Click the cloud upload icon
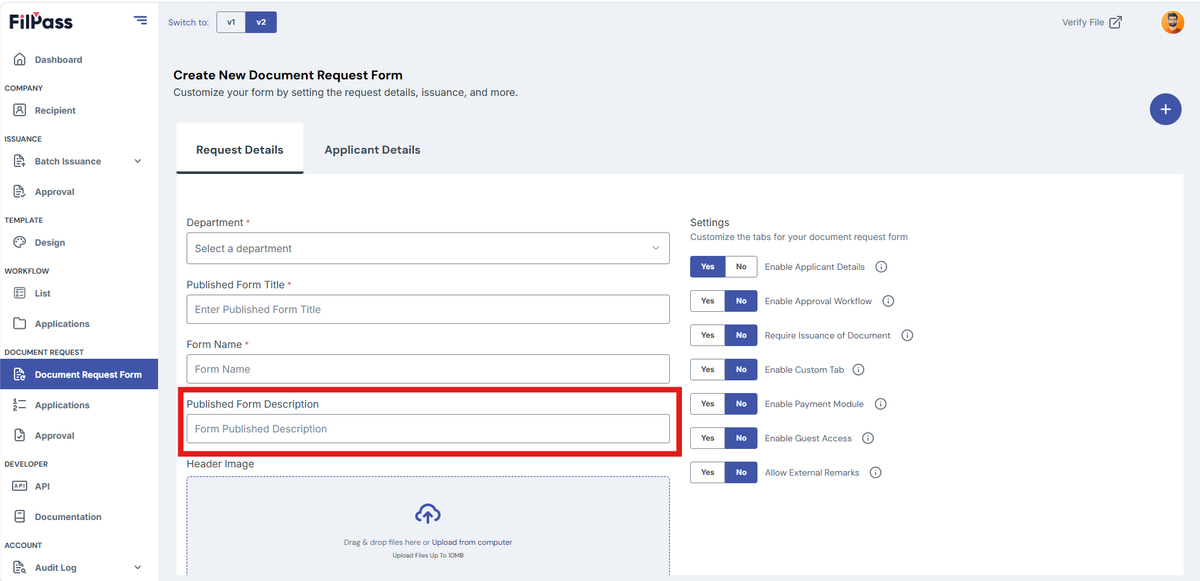 [428, 514]
